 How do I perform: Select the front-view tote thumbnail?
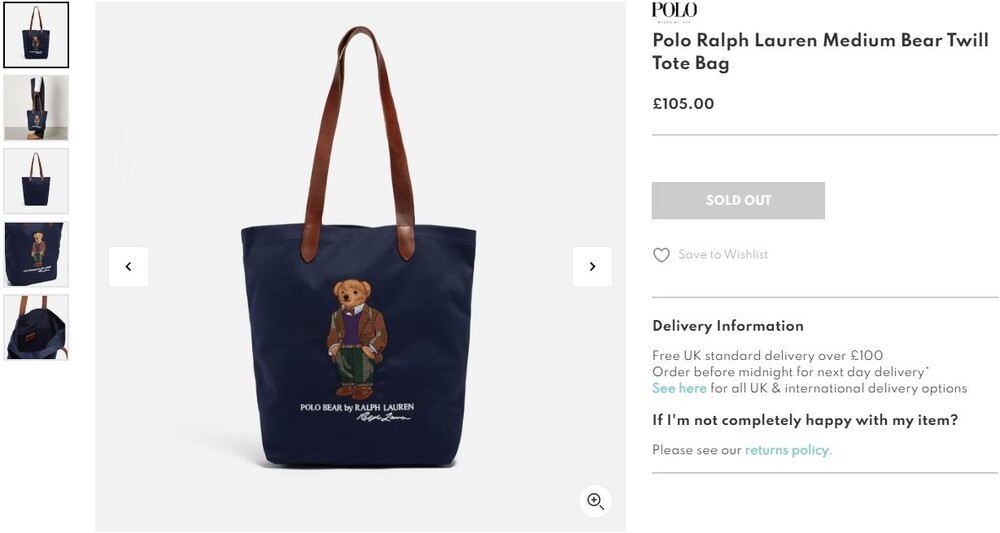click(36, 35)
